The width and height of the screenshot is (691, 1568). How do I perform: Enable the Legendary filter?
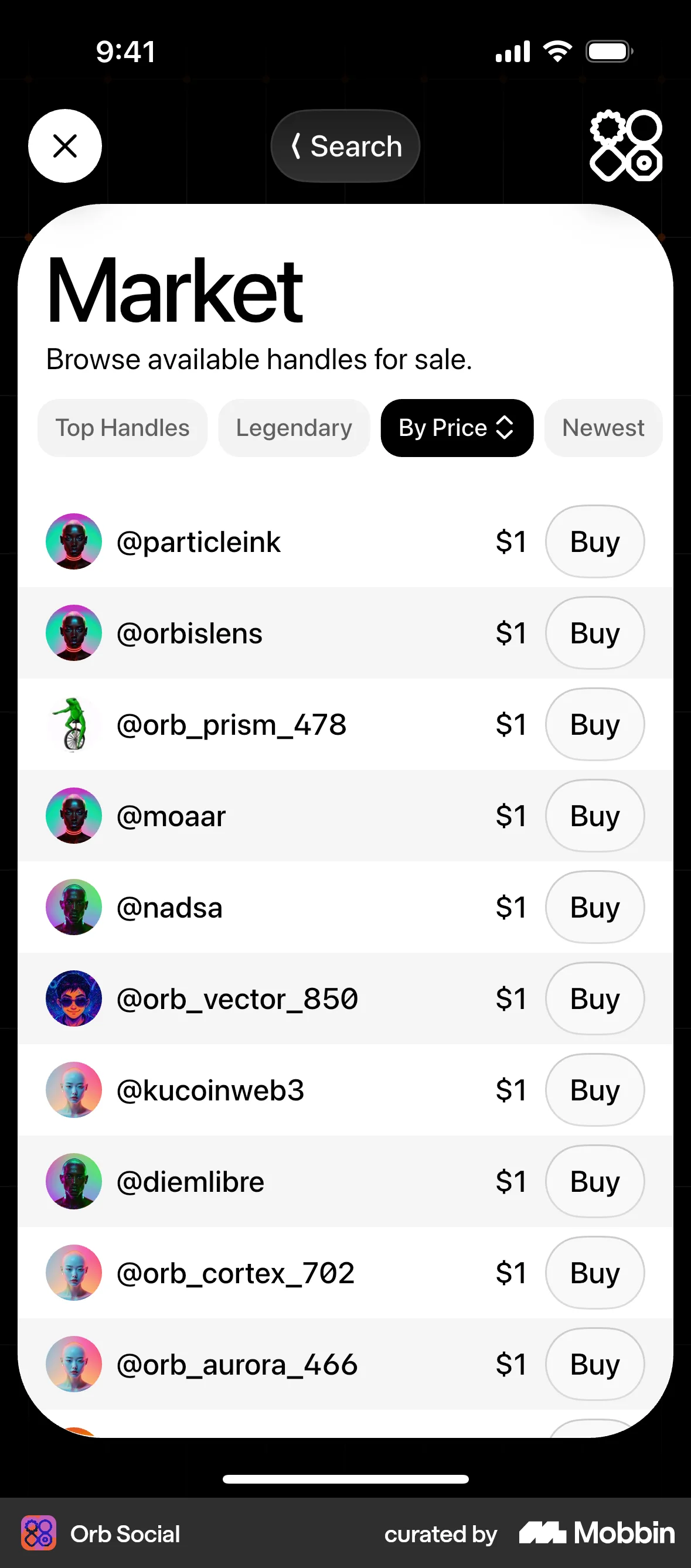[294, 427]
